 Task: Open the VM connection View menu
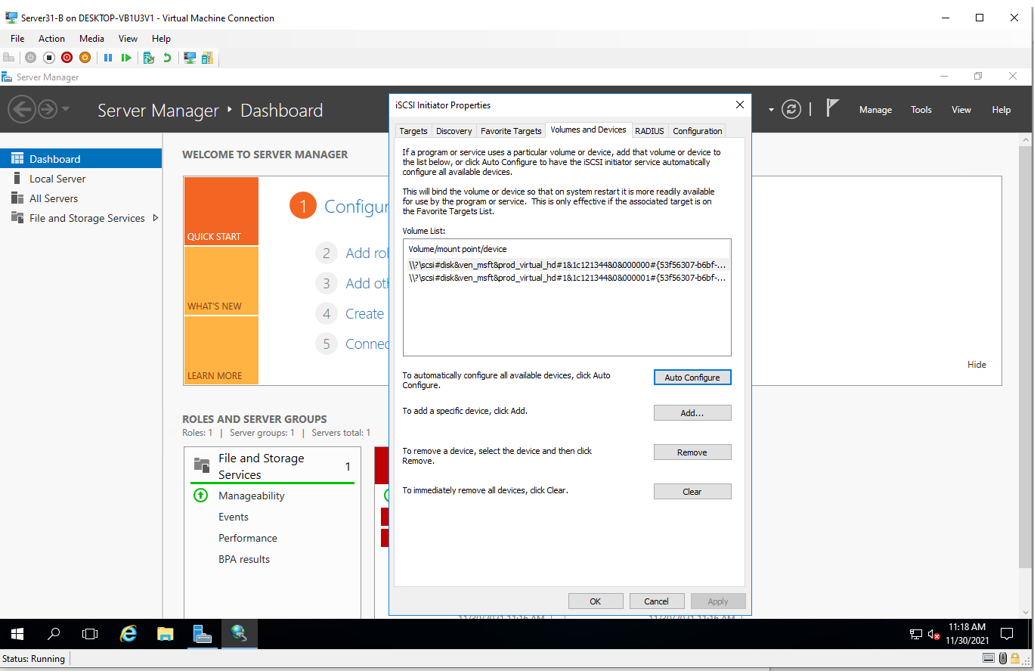point(128,38)
